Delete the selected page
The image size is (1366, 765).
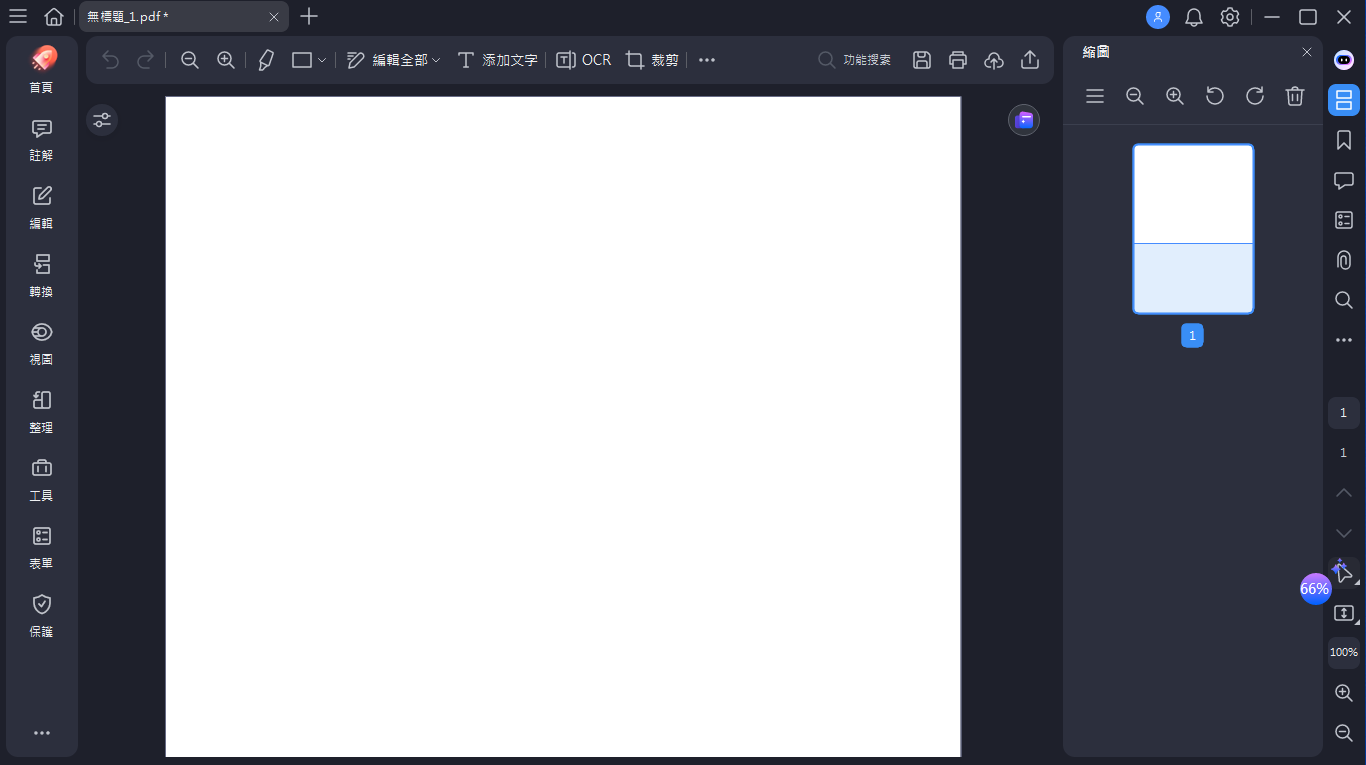(1295, 96)
